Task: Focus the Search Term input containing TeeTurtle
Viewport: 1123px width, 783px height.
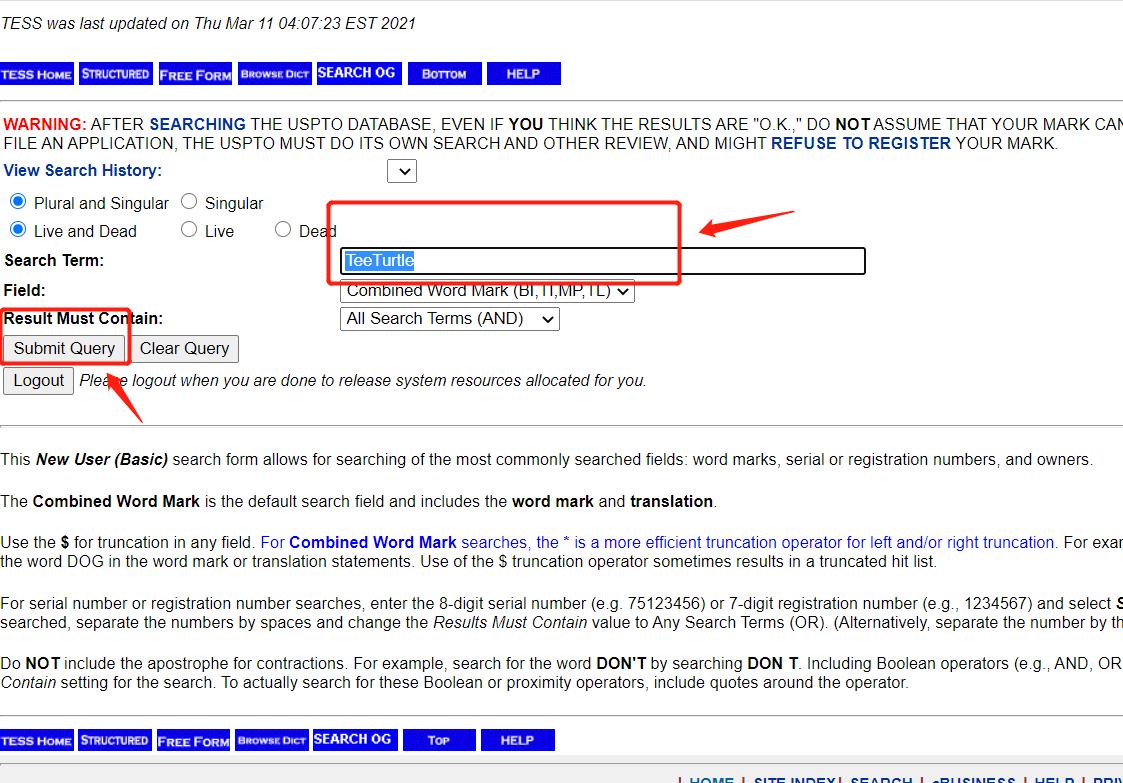Action: click(x=602, y=261)
